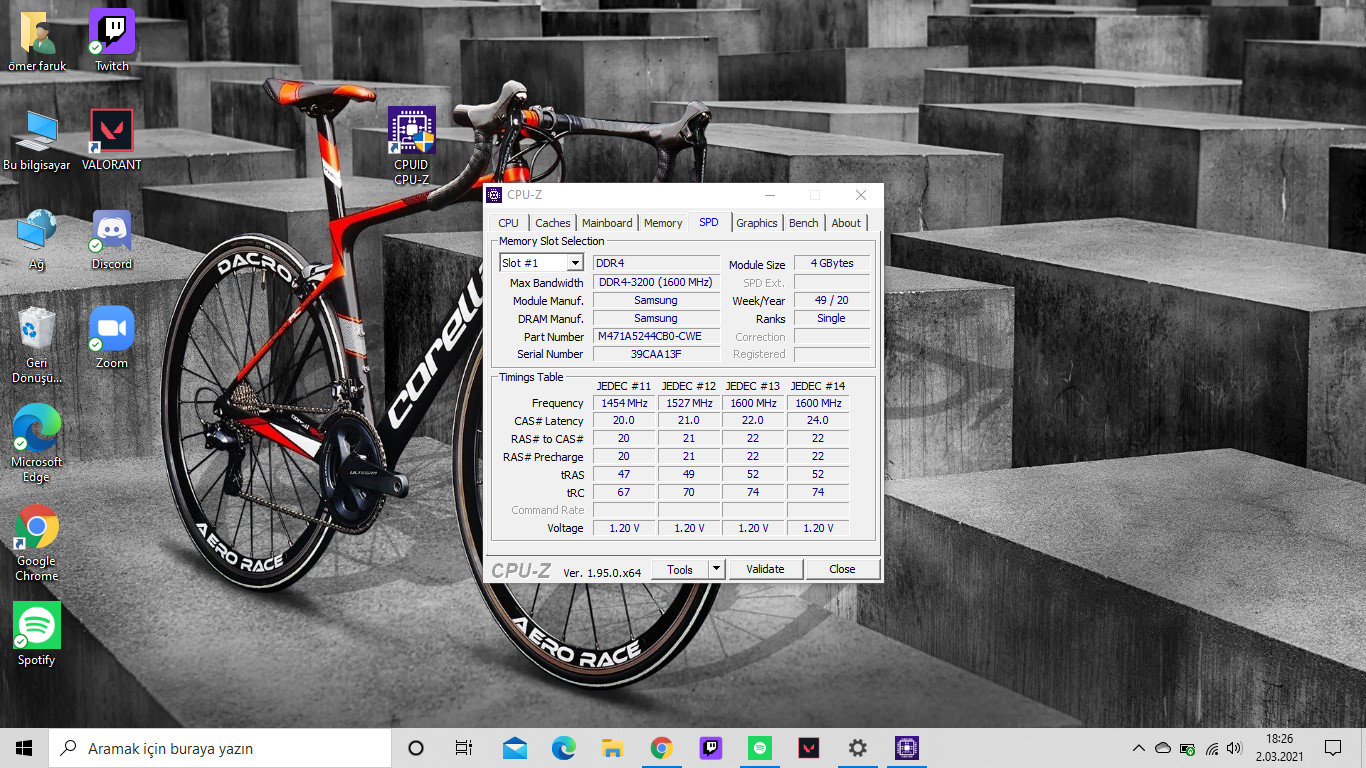1366x768 pixels.
Task: Click the battery status tray icon
Action: tap(1187, 748)
